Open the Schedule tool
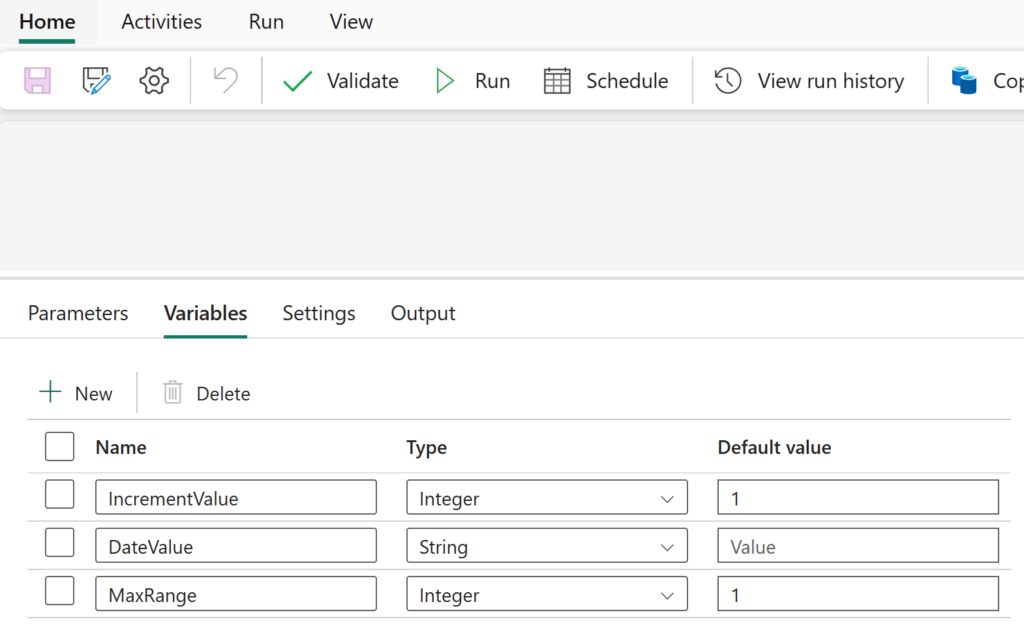The image size is (1024, 632). pos(606,81)
